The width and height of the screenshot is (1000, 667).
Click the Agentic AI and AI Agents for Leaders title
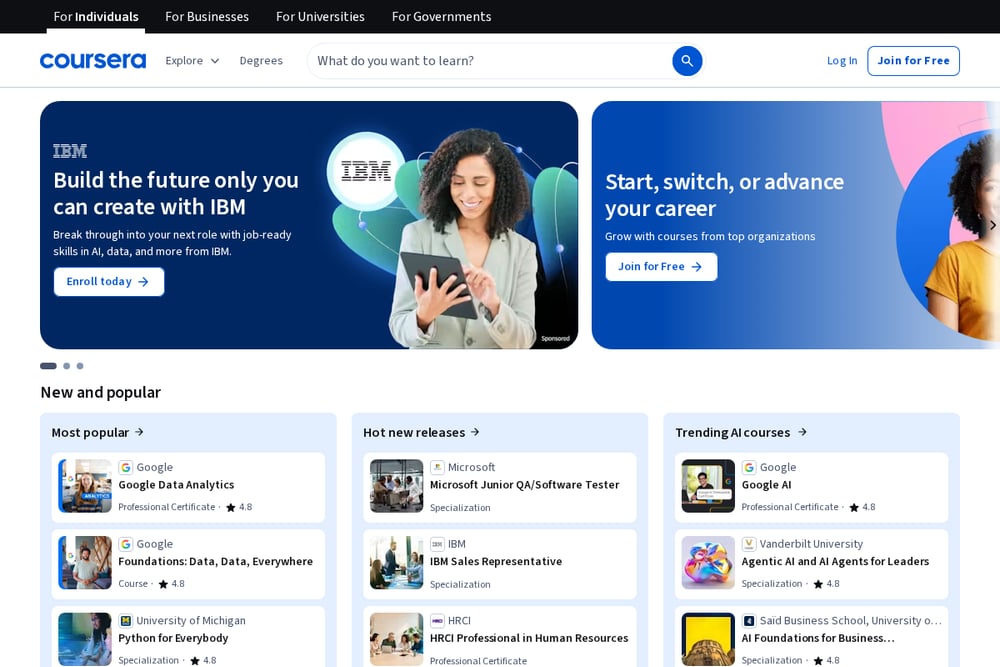tap(835, 561)
